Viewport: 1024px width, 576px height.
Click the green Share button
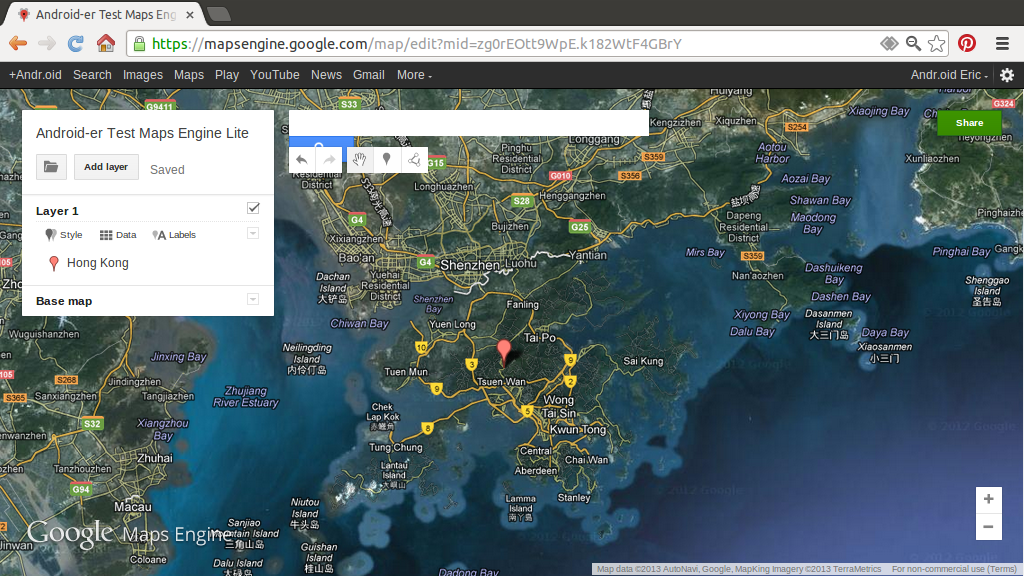(968, 122)
